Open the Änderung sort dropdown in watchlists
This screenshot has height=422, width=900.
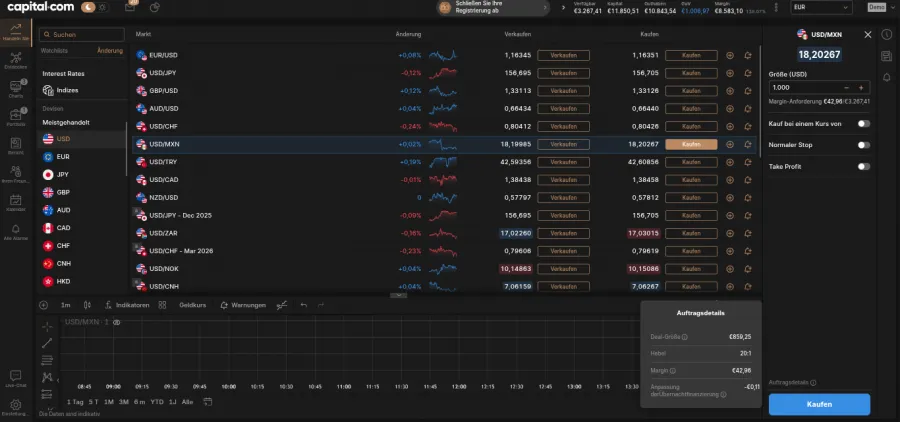110,51
